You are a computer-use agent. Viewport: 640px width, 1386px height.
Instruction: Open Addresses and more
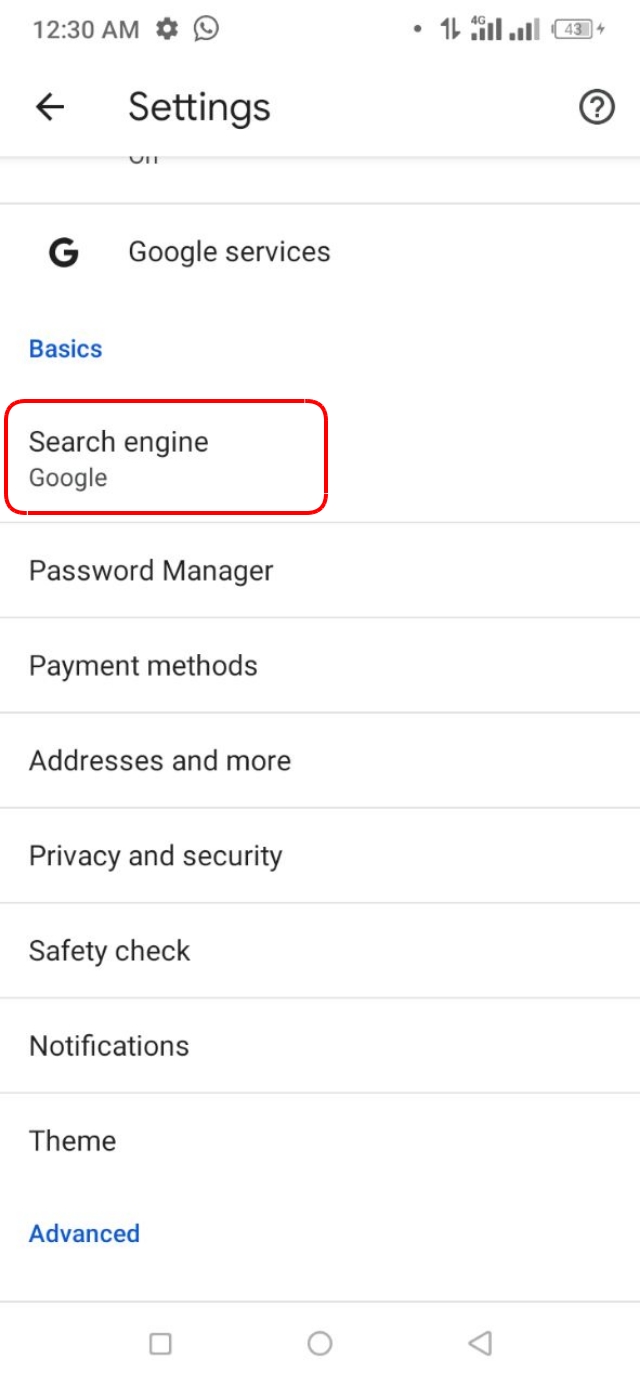point(160,760)
